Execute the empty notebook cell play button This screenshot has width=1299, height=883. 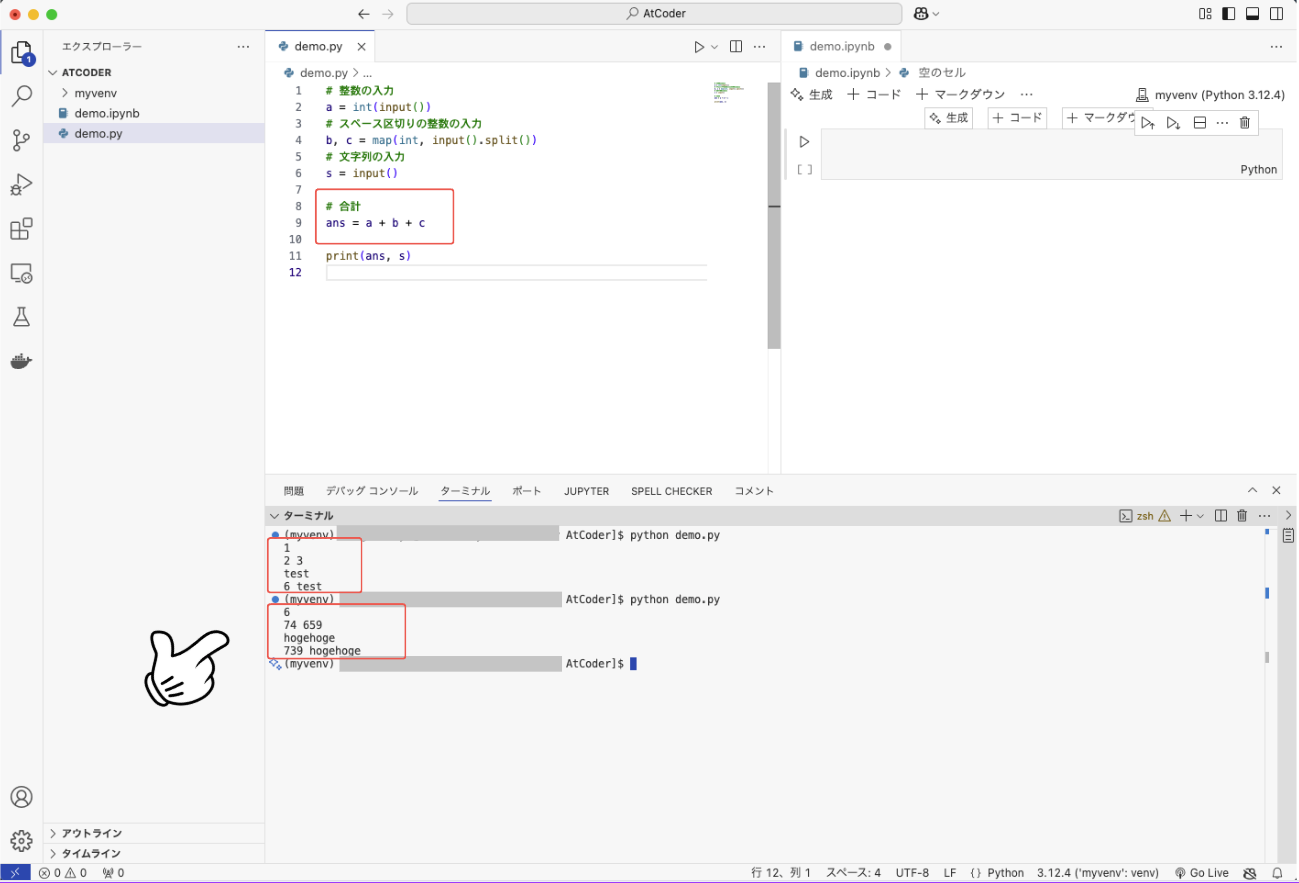tap(805, 141)
